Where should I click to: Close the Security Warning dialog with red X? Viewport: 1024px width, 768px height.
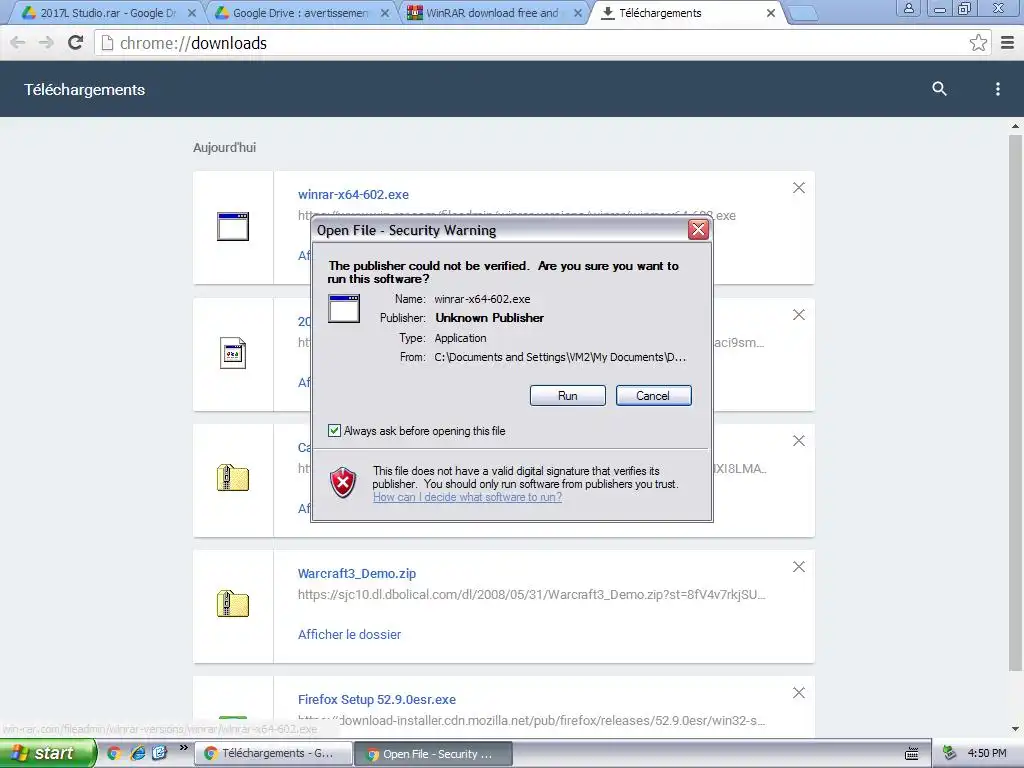click(698, 230)
